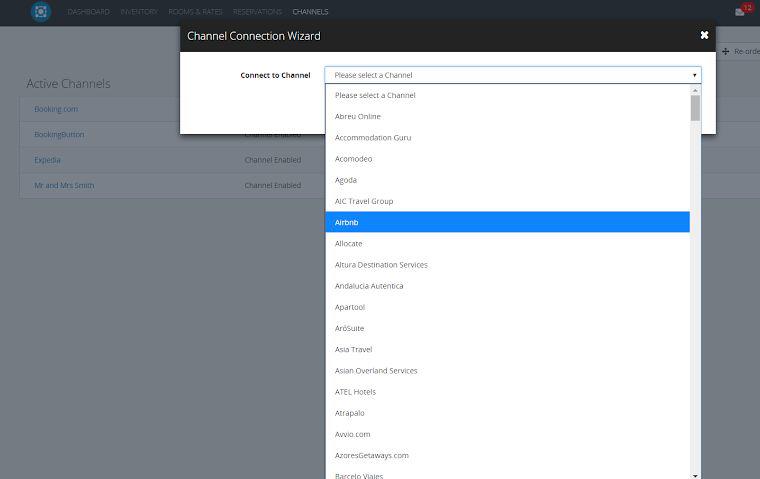Click the list scroll up arrow
This screenshot has height=479, width=760.
click(695, 91)
